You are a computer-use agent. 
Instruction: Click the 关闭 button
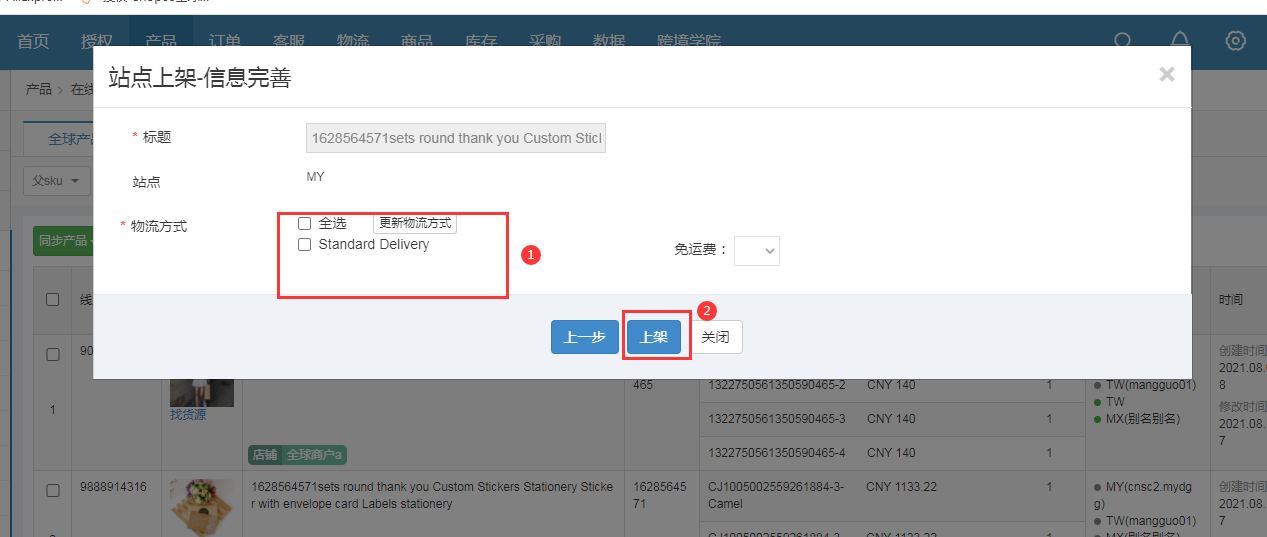[x=715, y=337]
